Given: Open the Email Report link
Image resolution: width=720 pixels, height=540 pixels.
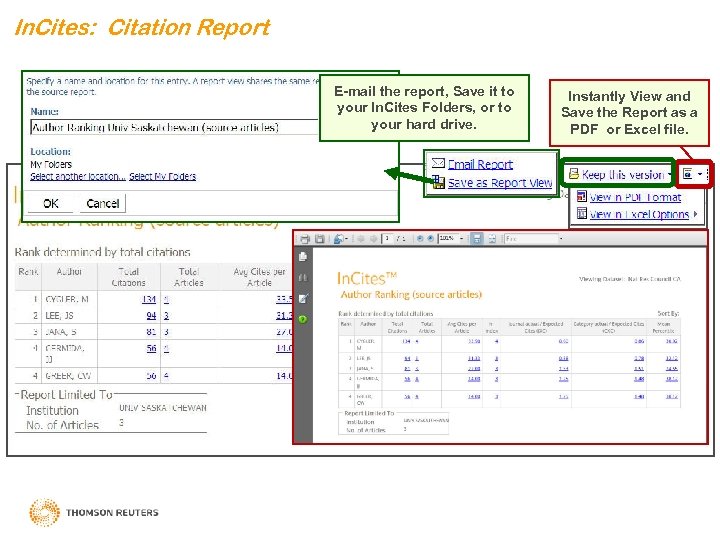Looking at the screenshot, I should (480, 164).
